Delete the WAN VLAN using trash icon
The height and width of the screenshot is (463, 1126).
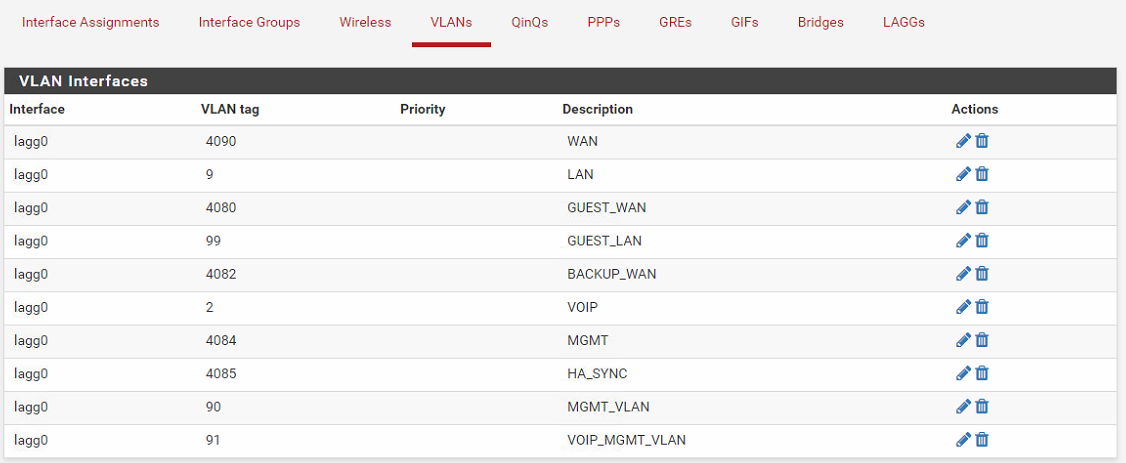[982, 141]
